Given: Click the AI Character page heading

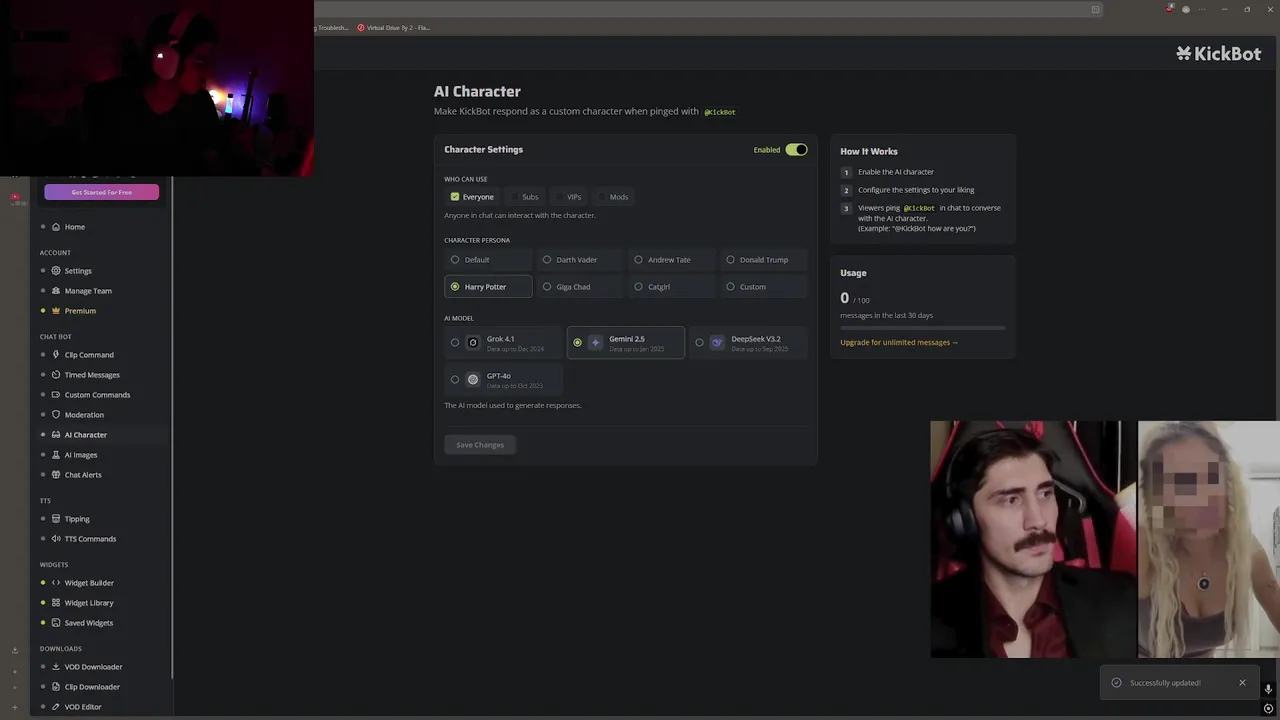Looking at the screenshot, I should pos(477,92).
